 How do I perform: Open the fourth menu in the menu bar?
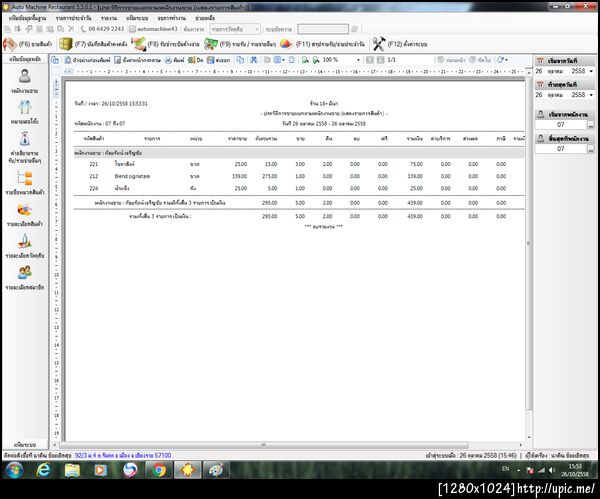coord(137,18)
